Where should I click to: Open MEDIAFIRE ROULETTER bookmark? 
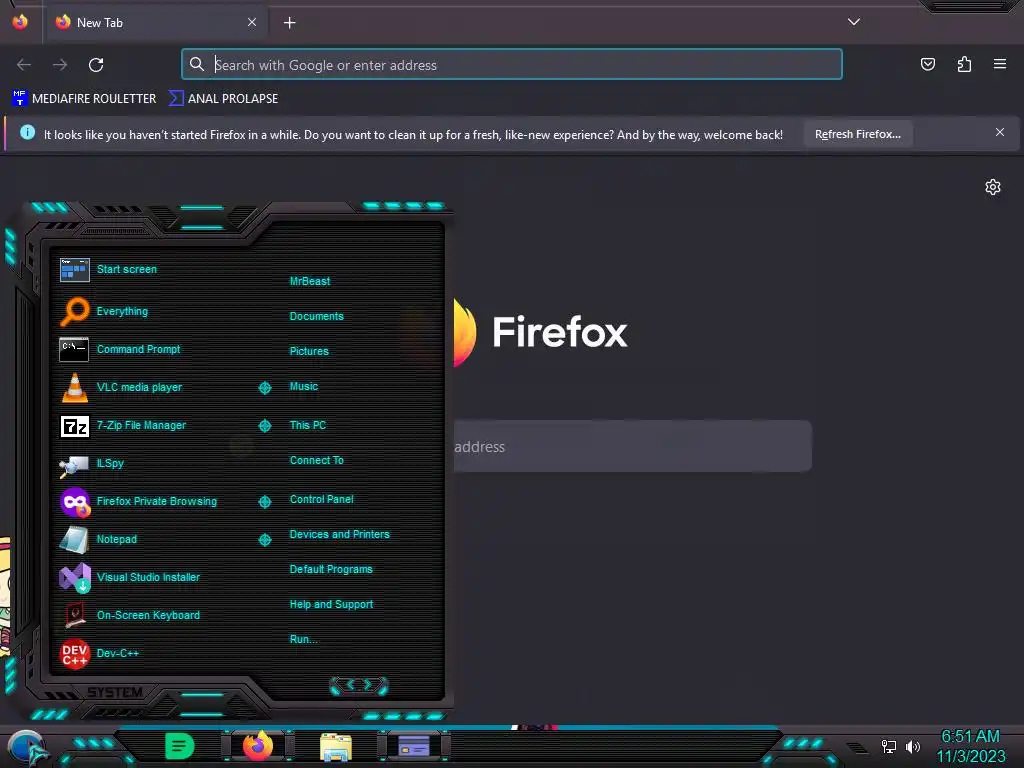coord(84,99)
